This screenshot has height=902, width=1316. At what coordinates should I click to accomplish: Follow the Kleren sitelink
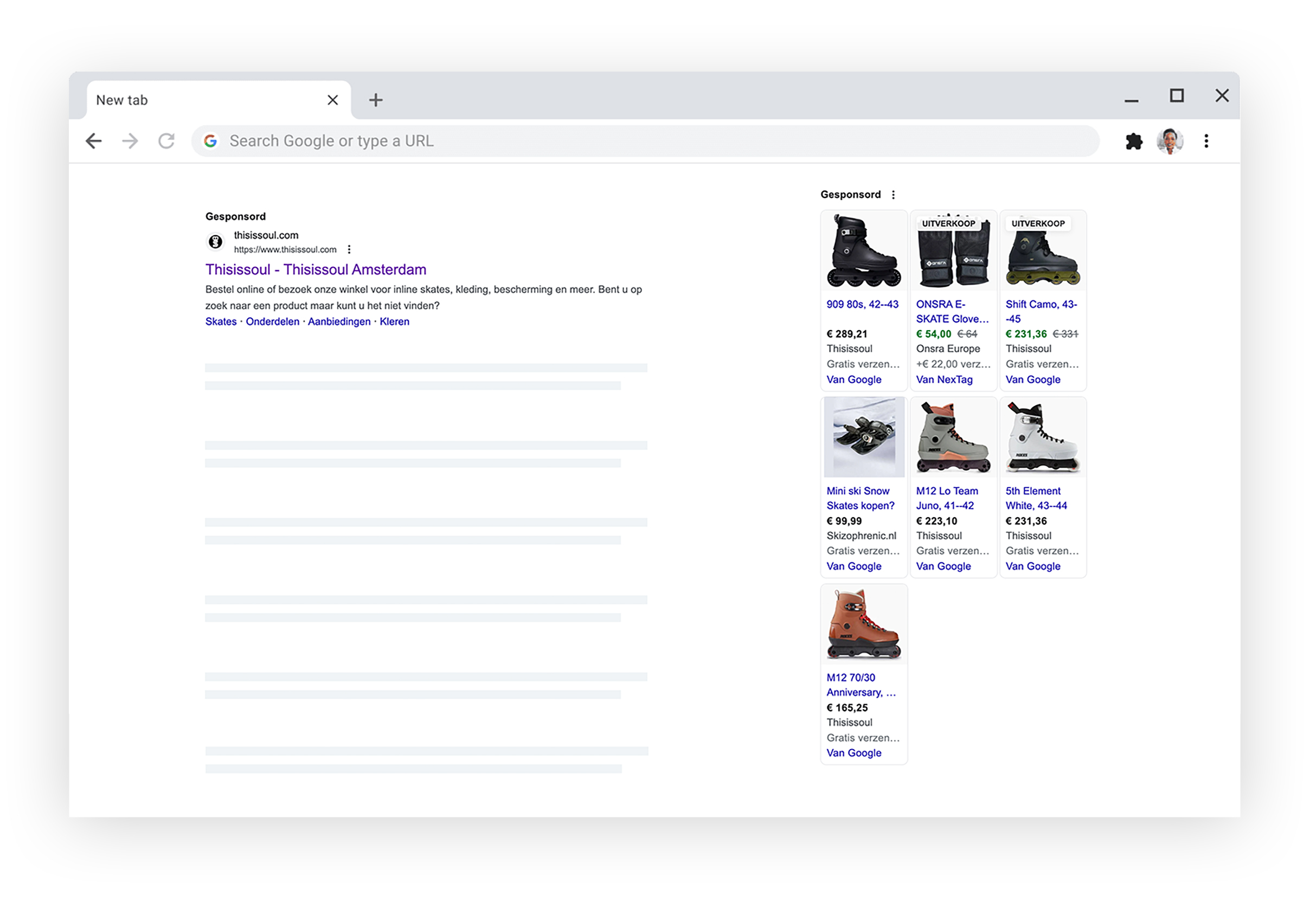click(x=394, y=321)
